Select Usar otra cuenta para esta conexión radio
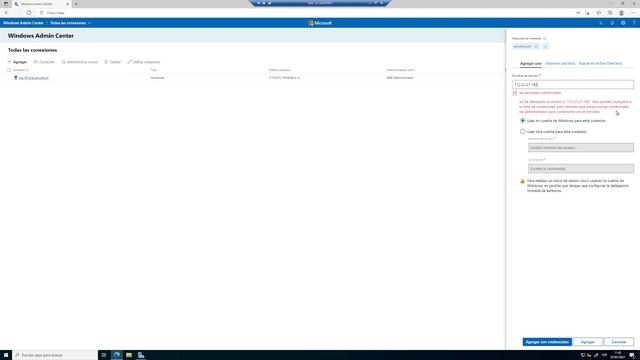The width and height of the screenshot is (640, 360). (522, 131)
